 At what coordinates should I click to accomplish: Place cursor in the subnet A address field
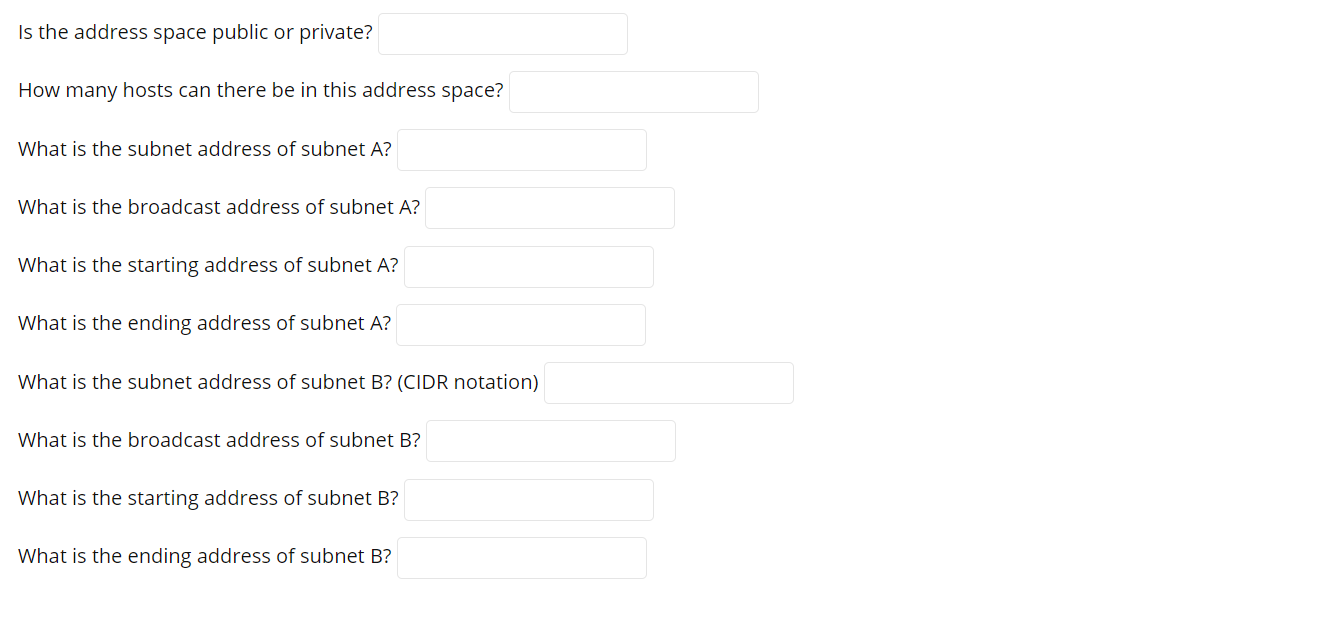tap(521, 149)
